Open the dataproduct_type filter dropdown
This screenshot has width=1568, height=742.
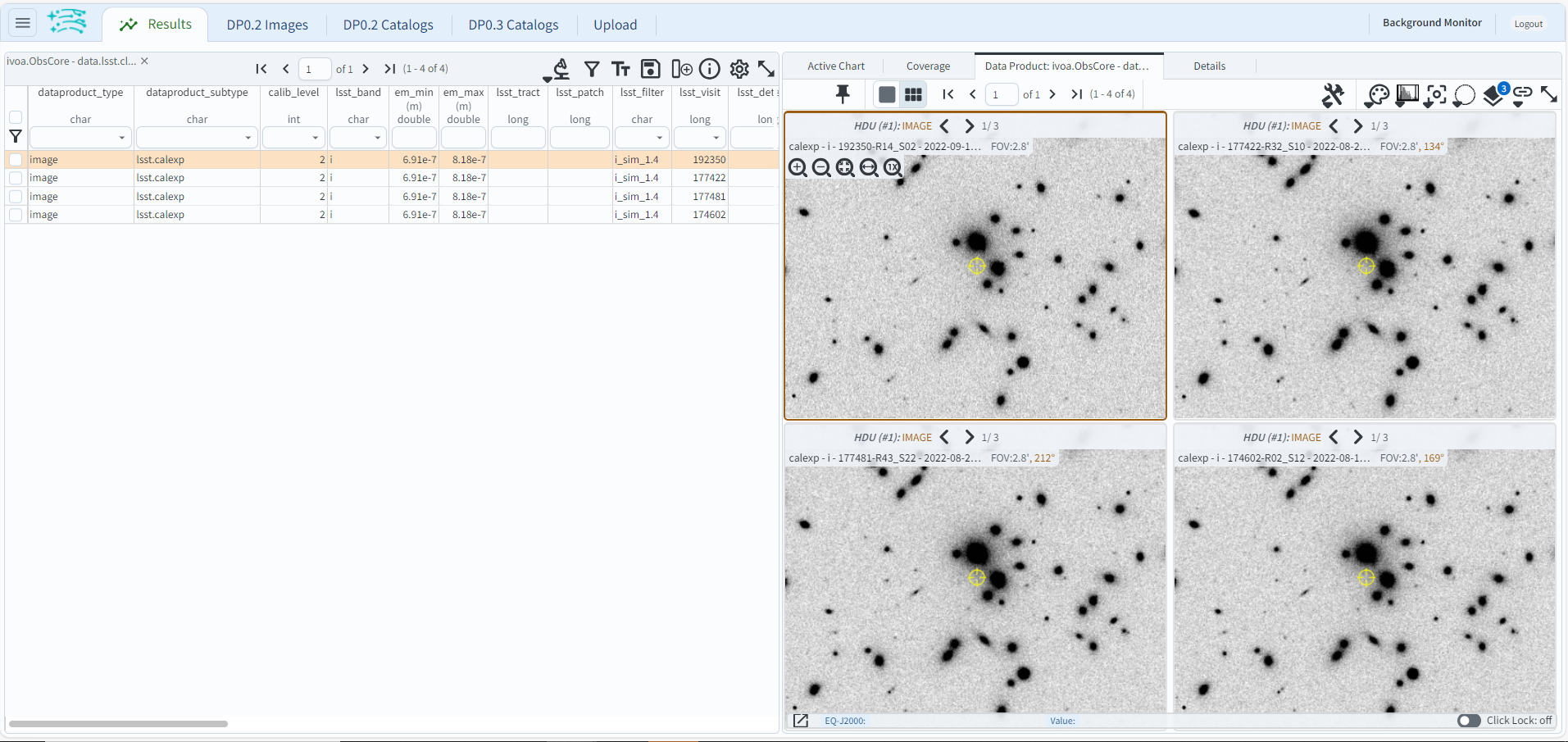pyautogui.click(x=122, y=138)
